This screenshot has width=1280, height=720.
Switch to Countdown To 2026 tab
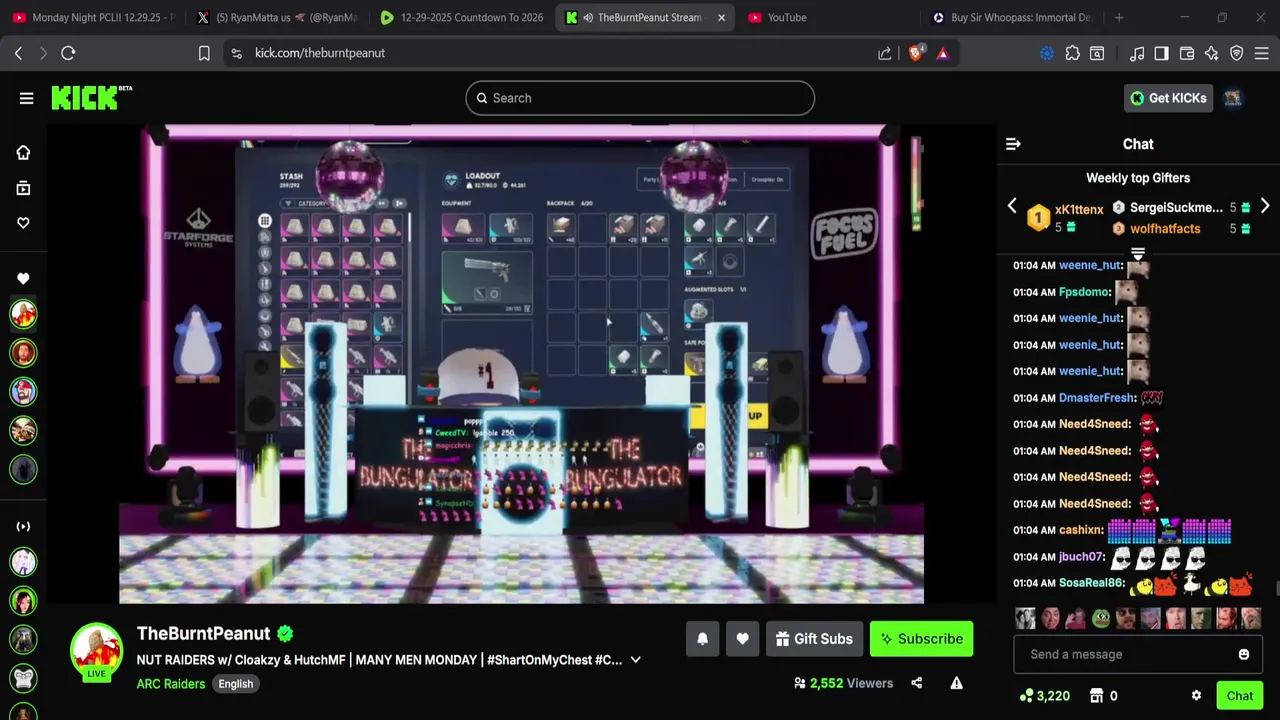[x=461, y=17]
